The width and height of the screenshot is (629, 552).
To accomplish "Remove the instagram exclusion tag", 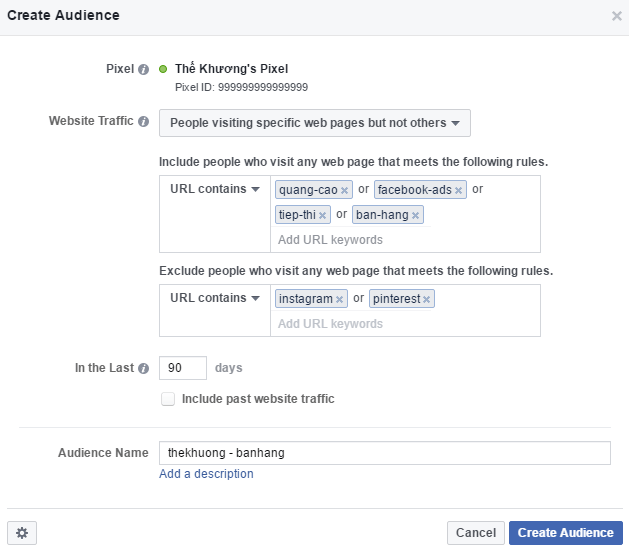I will (340, 299).
